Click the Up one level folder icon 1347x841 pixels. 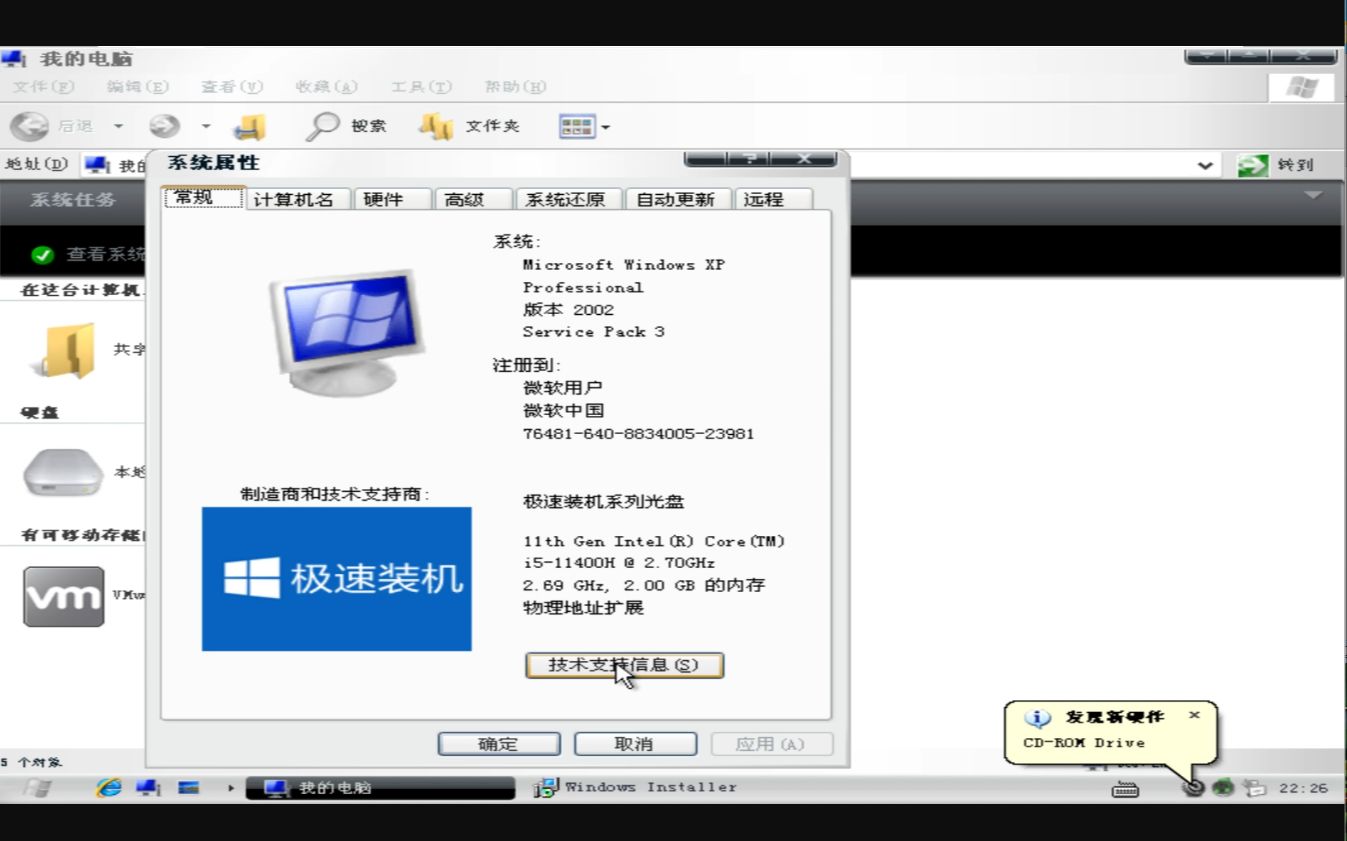tap(250, 127)
